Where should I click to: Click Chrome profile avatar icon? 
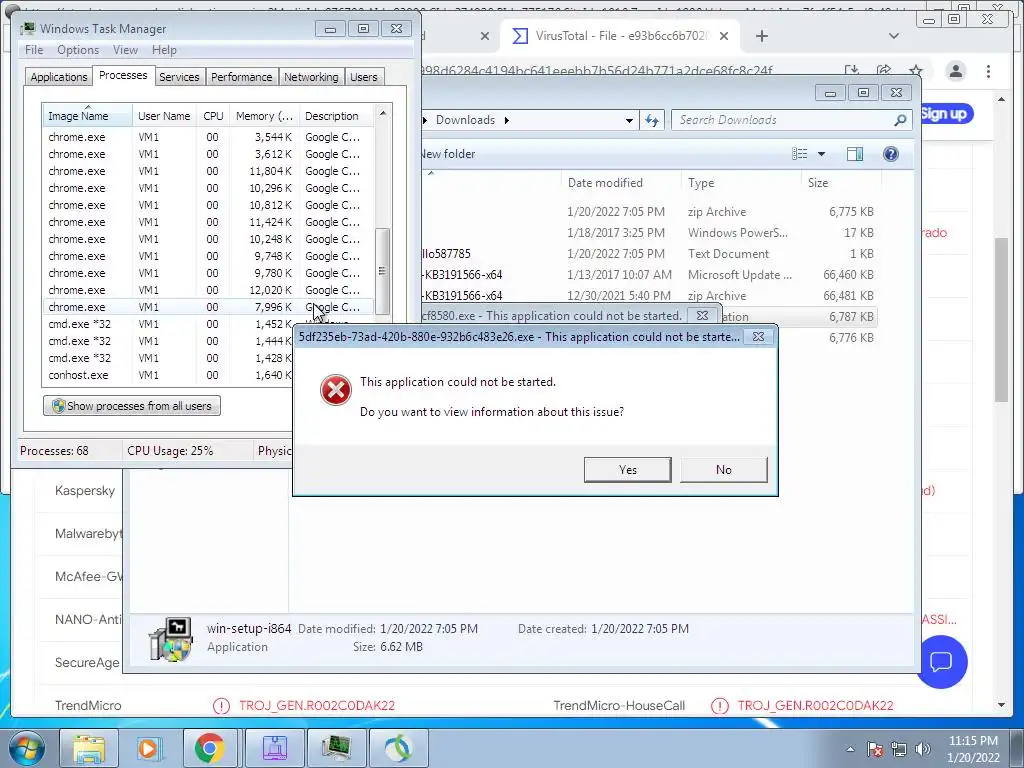(x=955, y=71)
